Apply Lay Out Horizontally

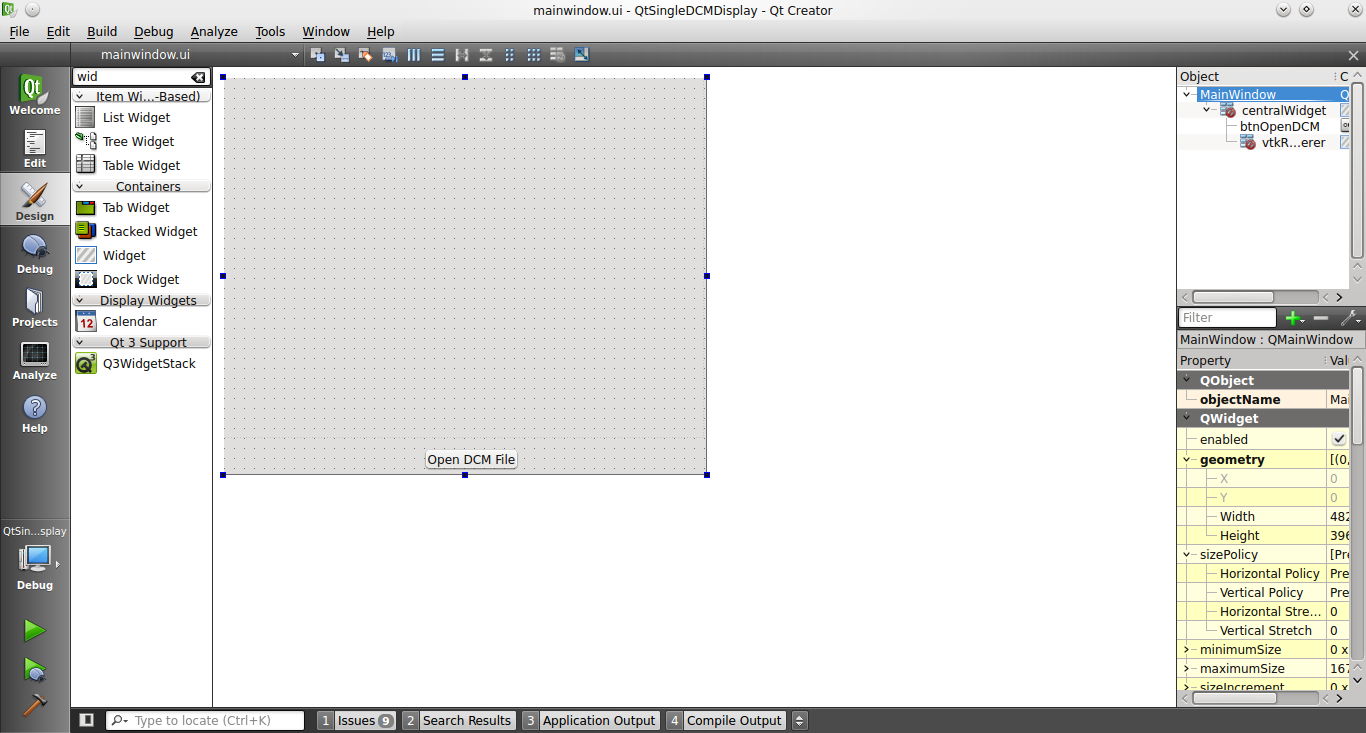tap(413, 55)
